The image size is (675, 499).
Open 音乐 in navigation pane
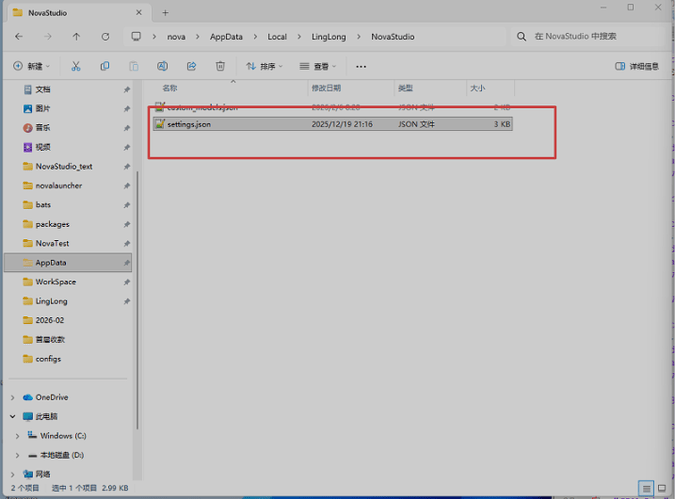coord(43,128)
